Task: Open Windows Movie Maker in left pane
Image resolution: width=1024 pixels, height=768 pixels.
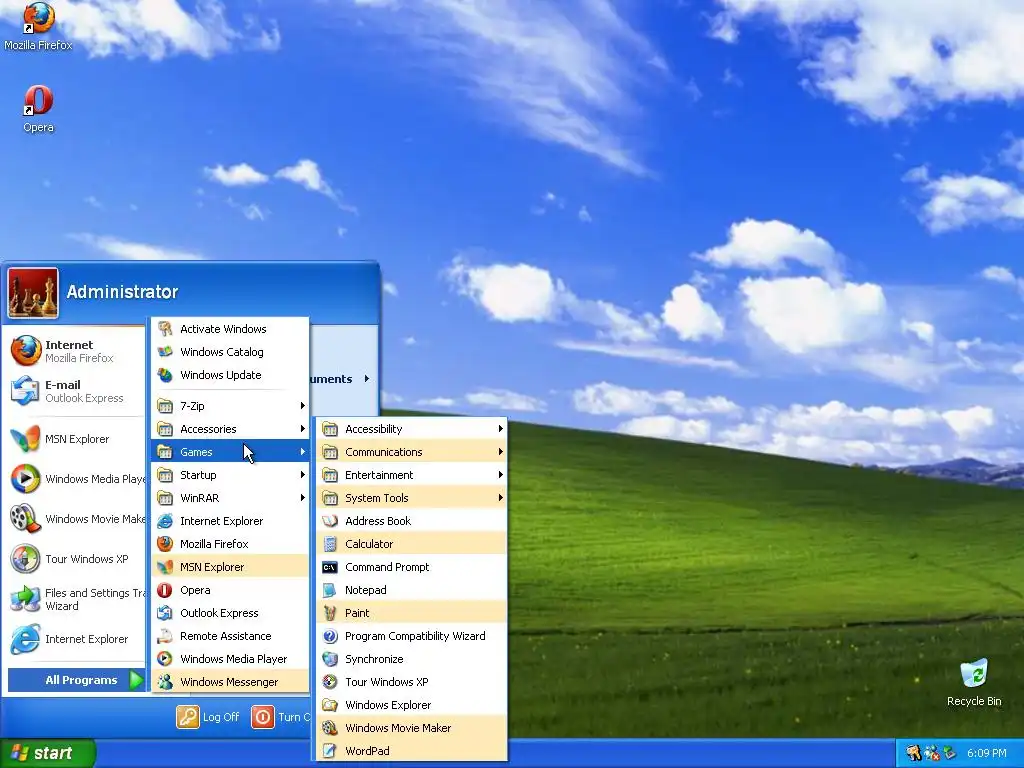Action: (76, 519)
